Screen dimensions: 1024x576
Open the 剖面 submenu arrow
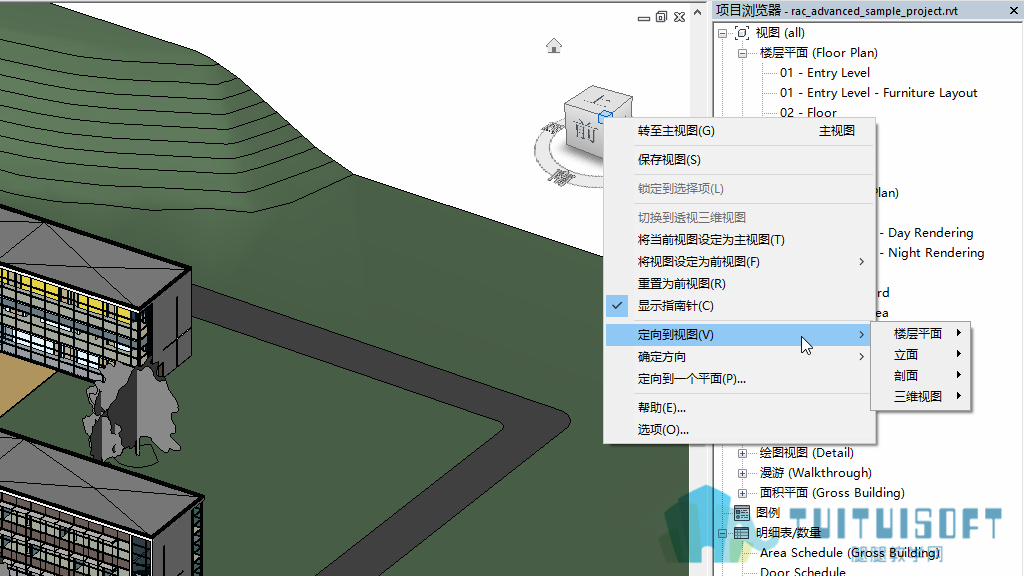click(x=959, y=375)
